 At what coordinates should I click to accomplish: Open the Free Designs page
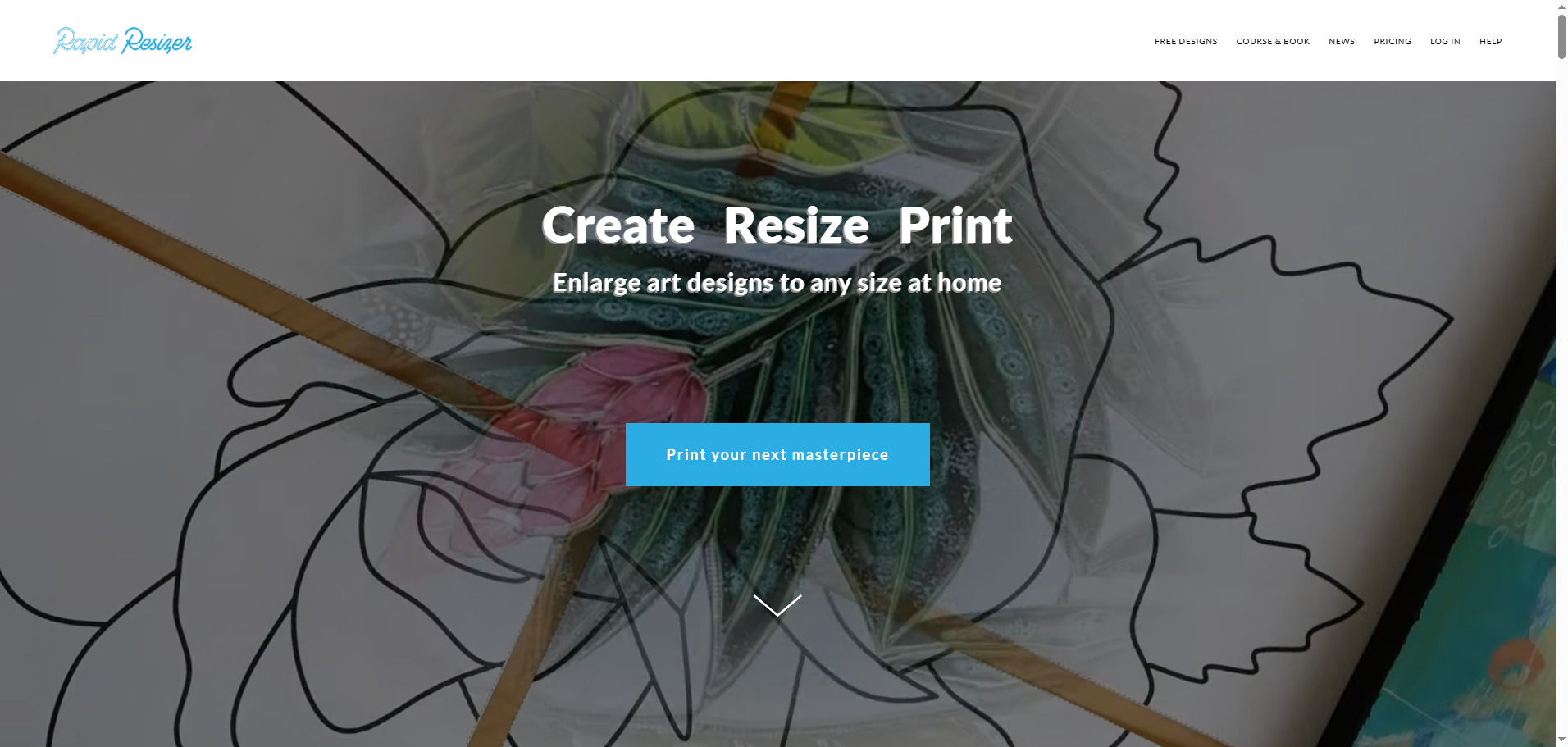pos(1186,42)
